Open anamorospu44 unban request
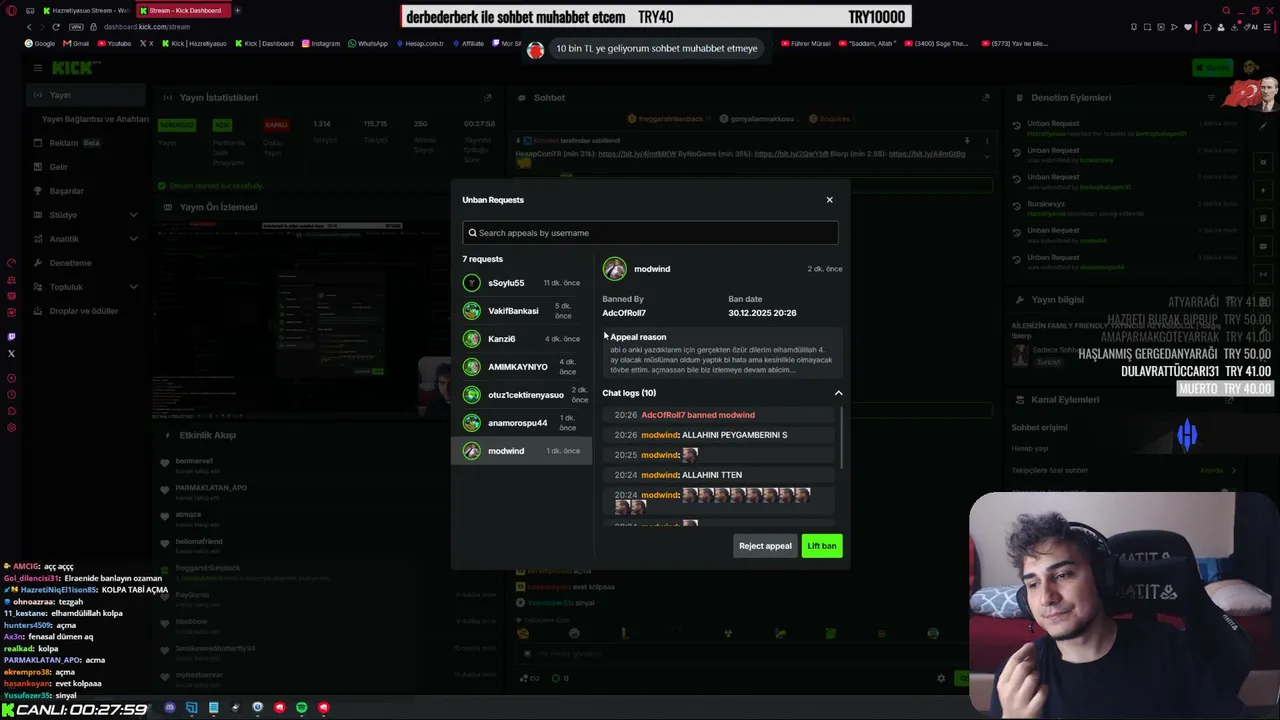The width and height of the screenshot is (1280, 720). click(521, 423)
